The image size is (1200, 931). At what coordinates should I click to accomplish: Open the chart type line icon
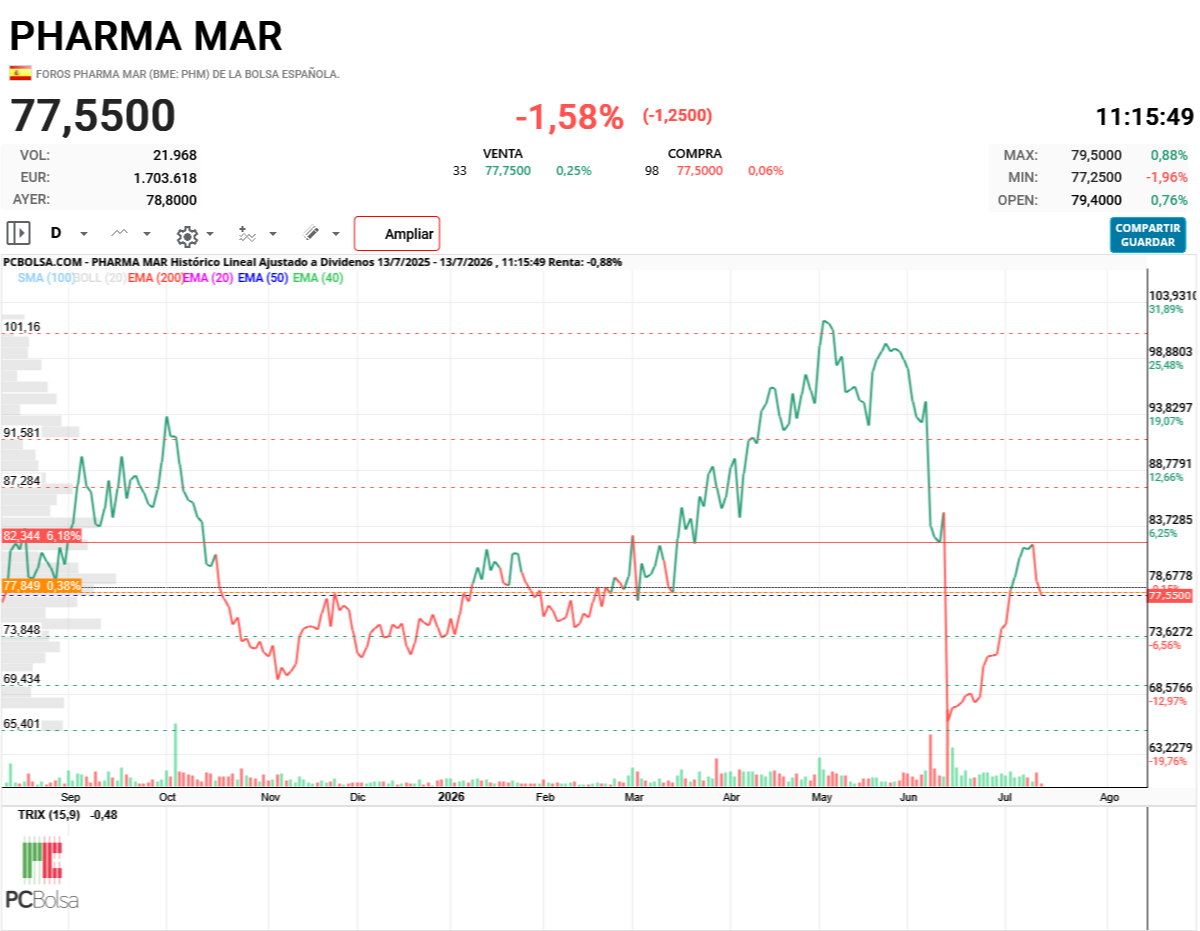tap(119, 233)
